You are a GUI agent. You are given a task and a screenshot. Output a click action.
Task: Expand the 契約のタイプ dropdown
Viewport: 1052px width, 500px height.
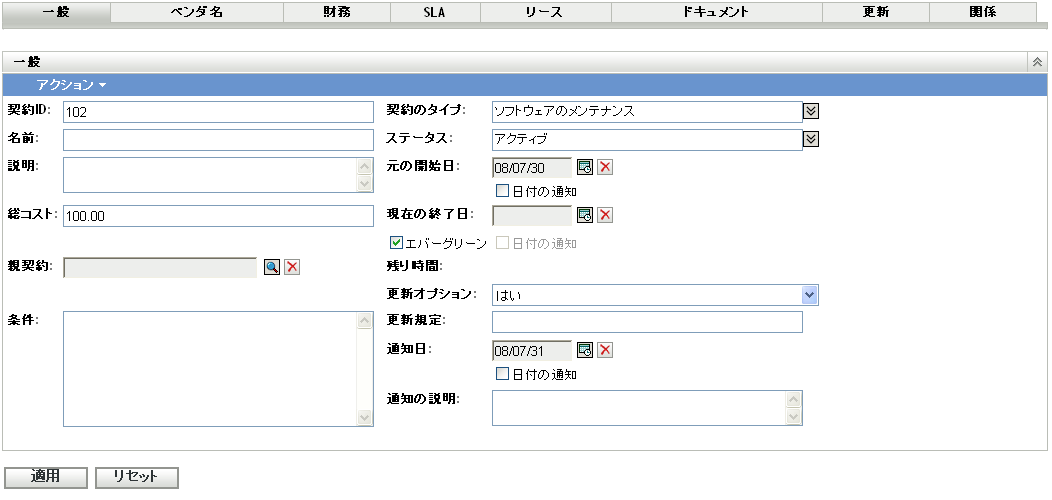(x=811, y=111)
